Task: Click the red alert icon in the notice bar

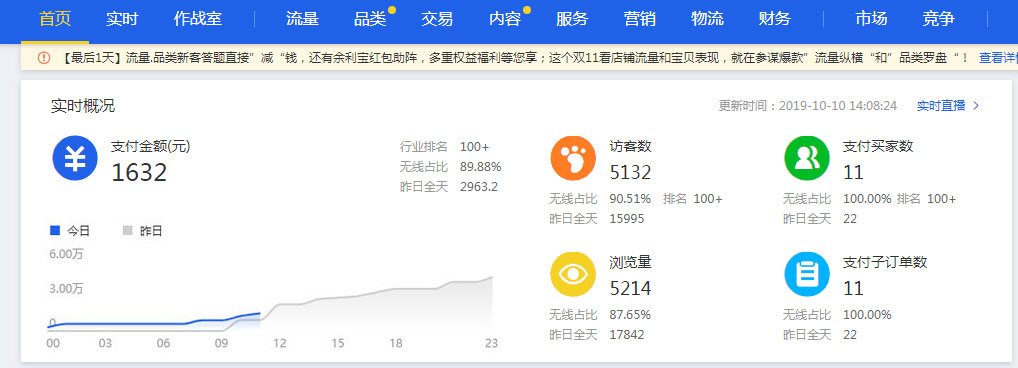Action: (43, 58)
